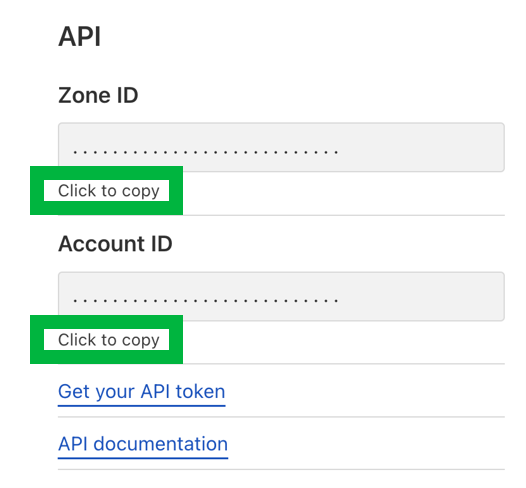Click the Zone ID label
This screenshot has width=526, height=488.
coord(98,95)
